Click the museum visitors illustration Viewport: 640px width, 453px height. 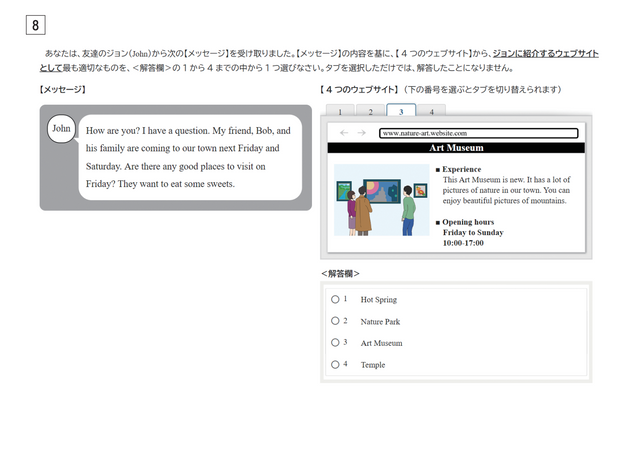point(381,200)
